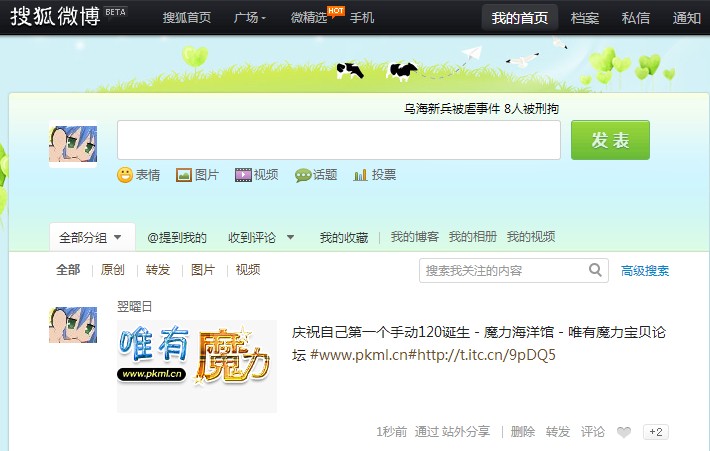Open the 高级搜索 link
This screenshot has width=710, height=451.
click(x=645, y=271)
